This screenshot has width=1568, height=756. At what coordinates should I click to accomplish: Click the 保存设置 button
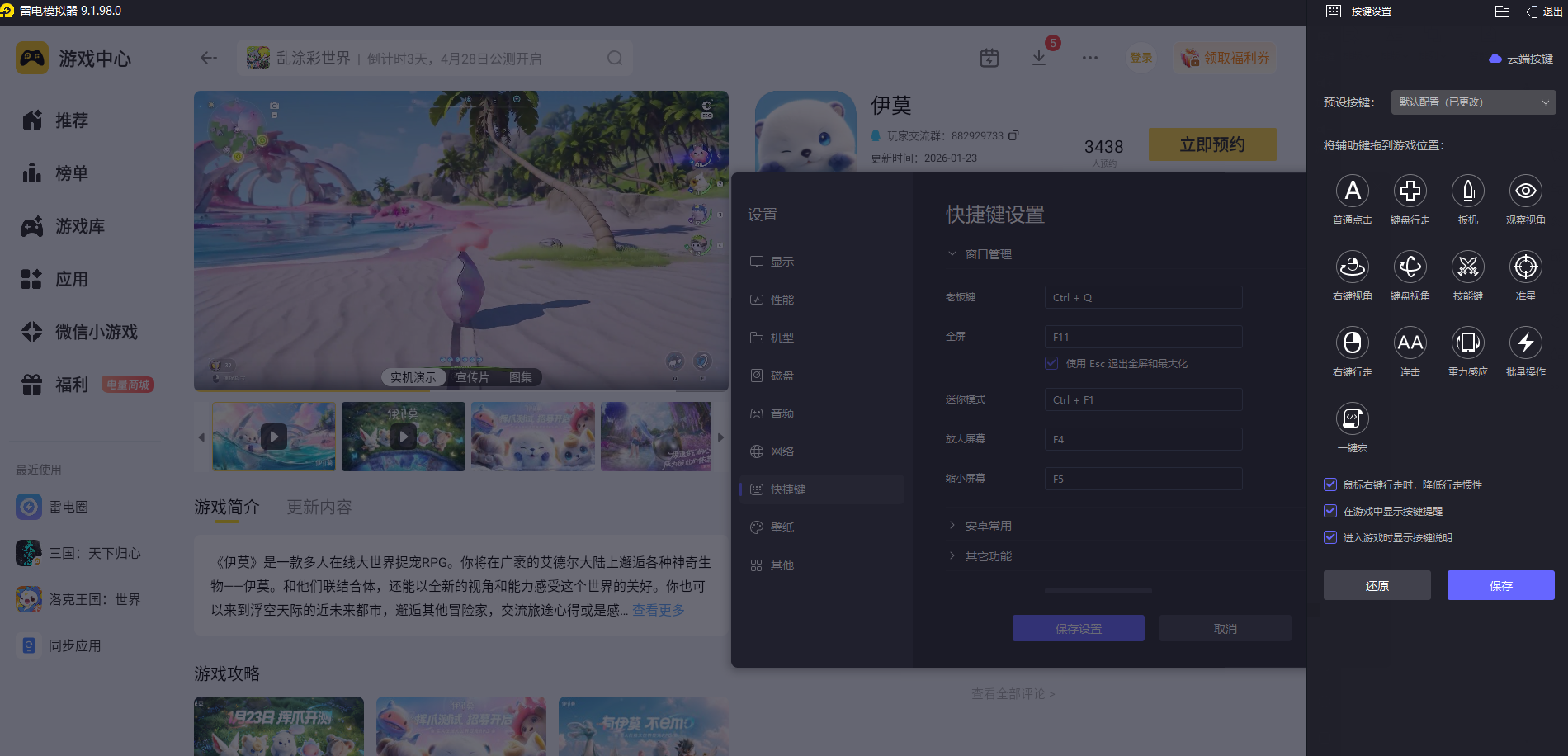point(1078,628)
